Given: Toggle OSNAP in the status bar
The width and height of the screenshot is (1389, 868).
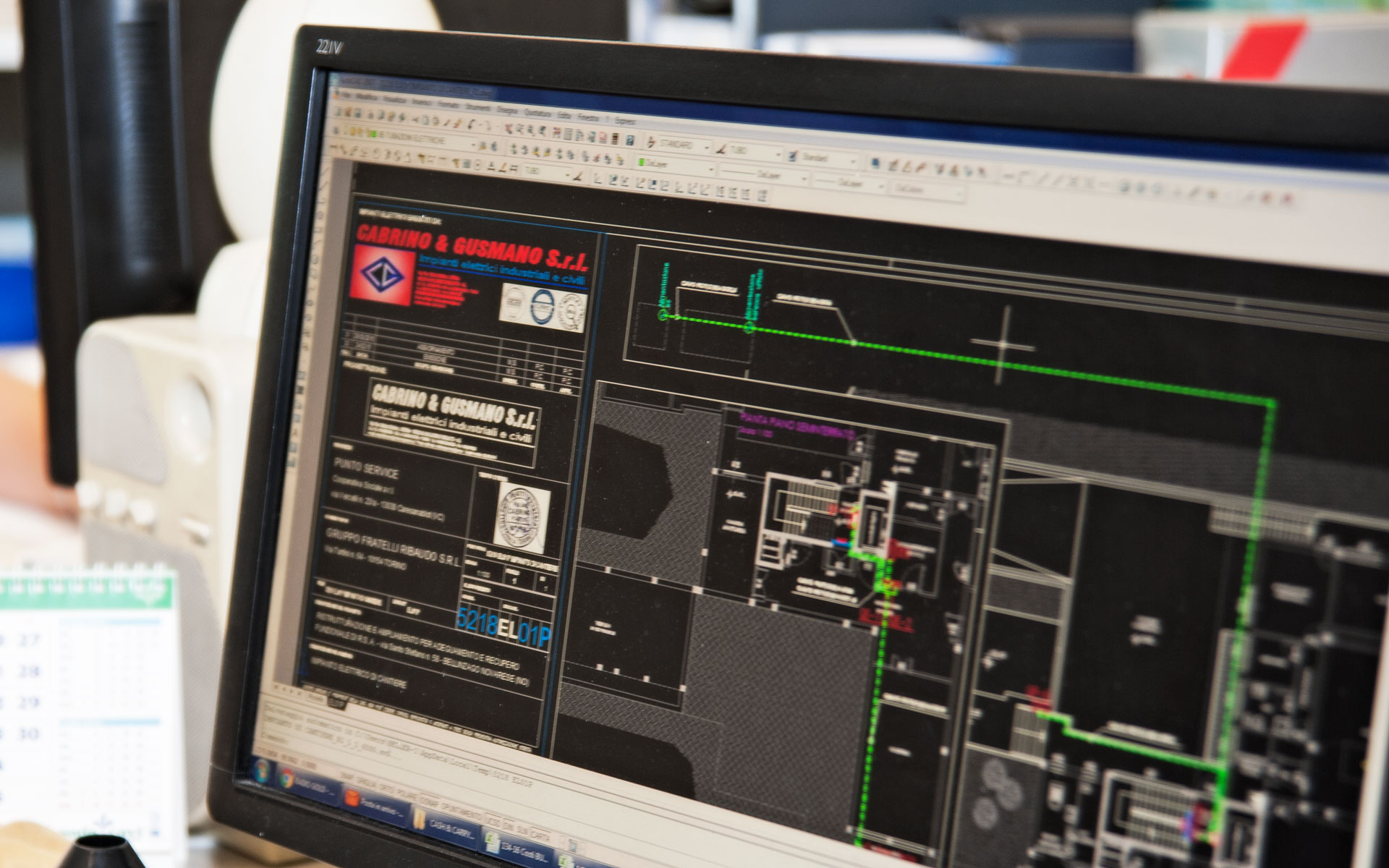Looking at the screenshot, I should pos(429,802).
